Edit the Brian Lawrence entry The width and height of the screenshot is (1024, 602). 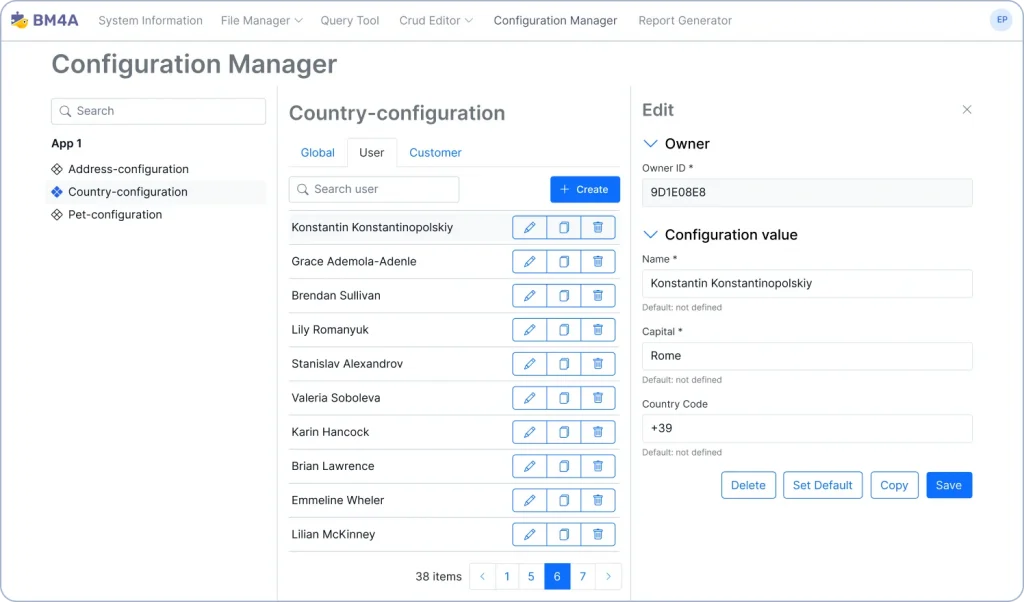coord(529,466)
